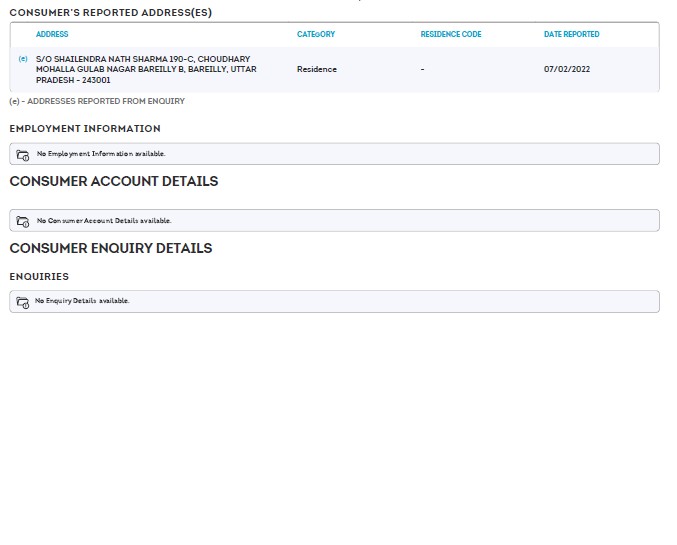Click the DATE REPORTED column header

coord(571,34)
